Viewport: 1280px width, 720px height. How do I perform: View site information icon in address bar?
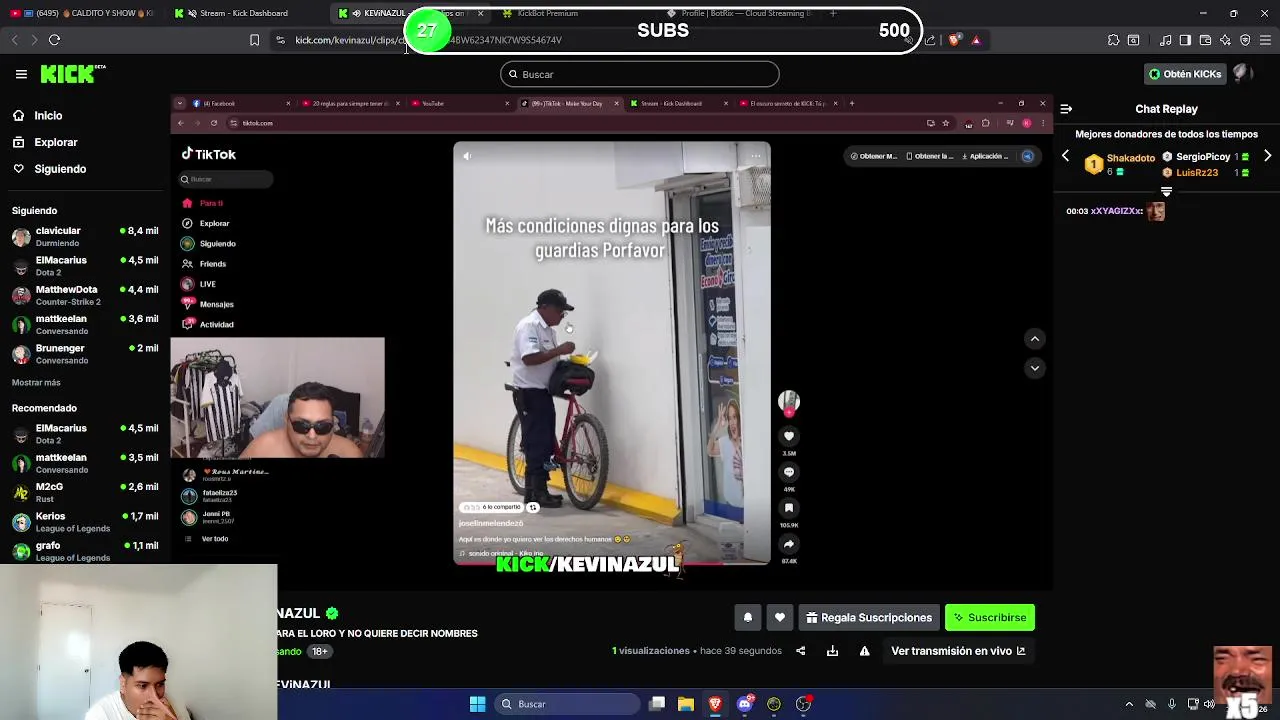click(280, 40)
